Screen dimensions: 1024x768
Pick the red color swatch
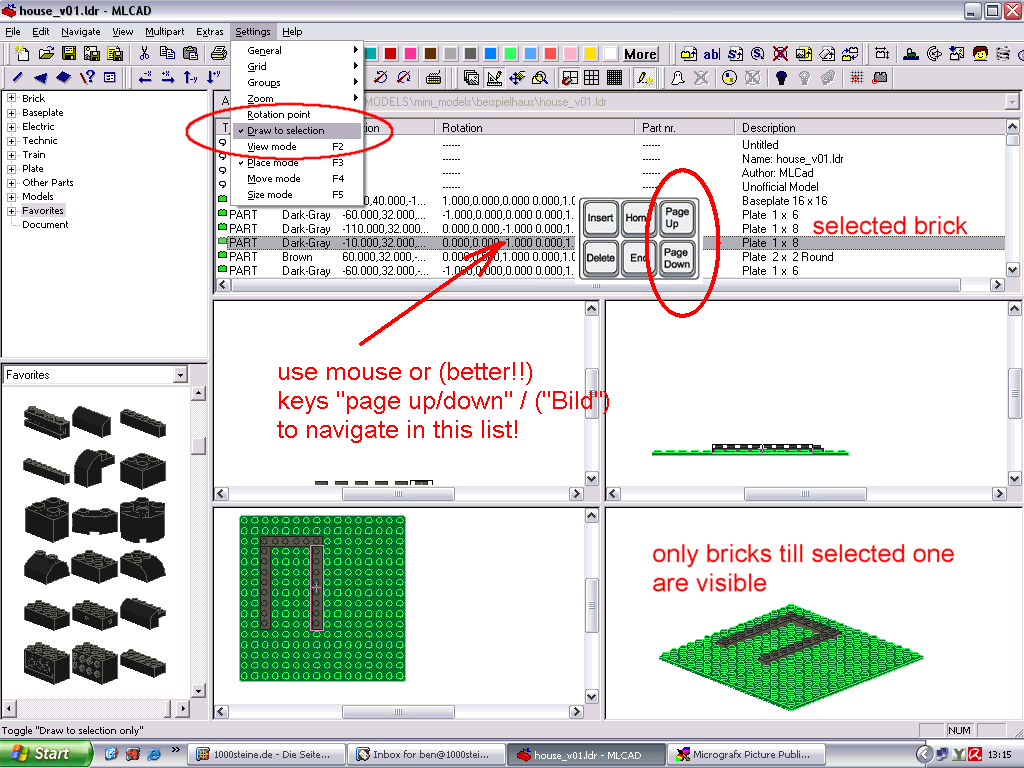click(x=391, y=54)
